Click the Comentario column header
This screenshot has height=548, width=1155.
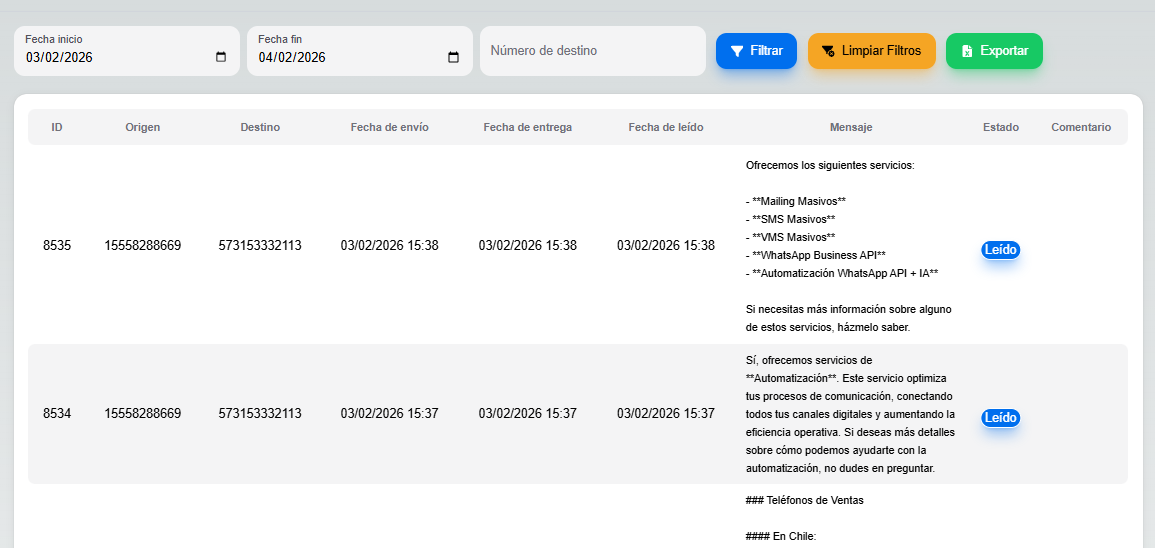[1080, 127]
